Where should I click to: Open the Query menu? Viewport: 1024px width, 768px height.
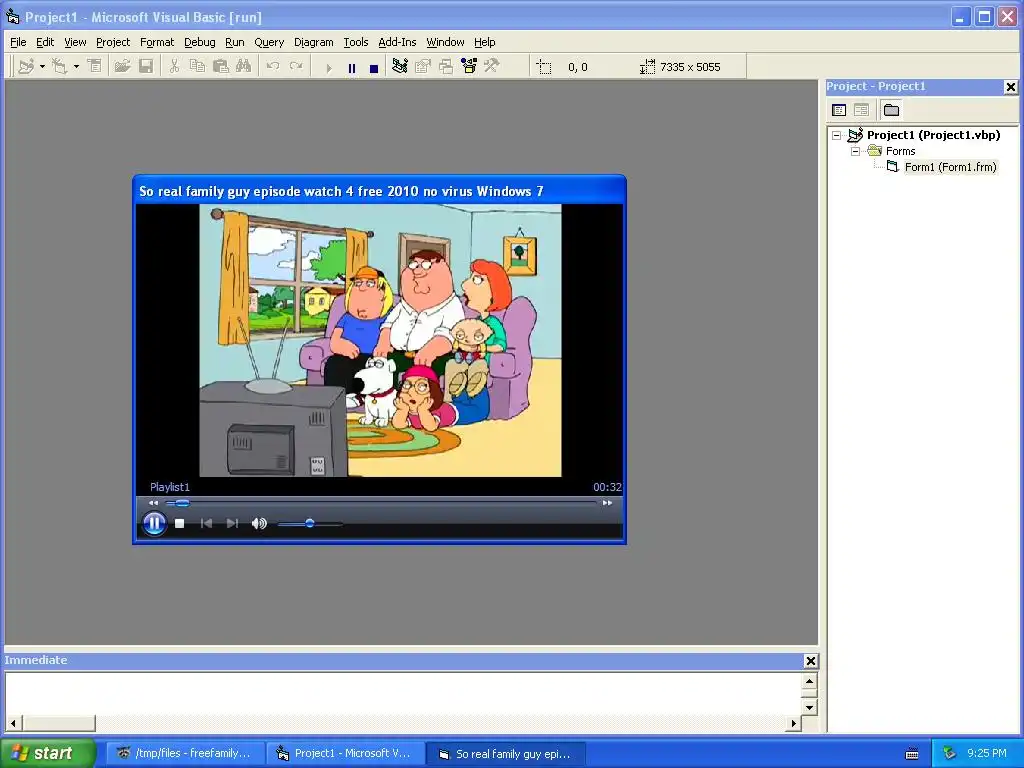(x=269, y=42)
